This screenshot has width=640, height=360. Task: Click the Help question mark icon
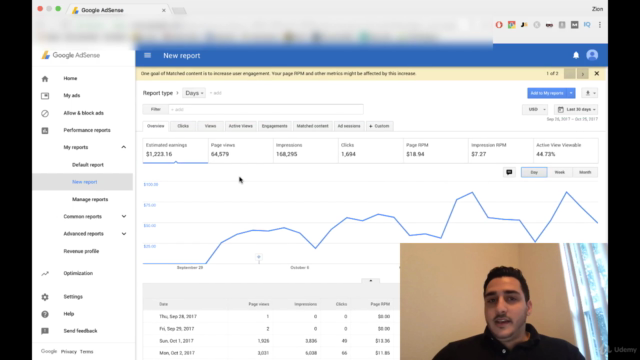click(x=45, y=314)
